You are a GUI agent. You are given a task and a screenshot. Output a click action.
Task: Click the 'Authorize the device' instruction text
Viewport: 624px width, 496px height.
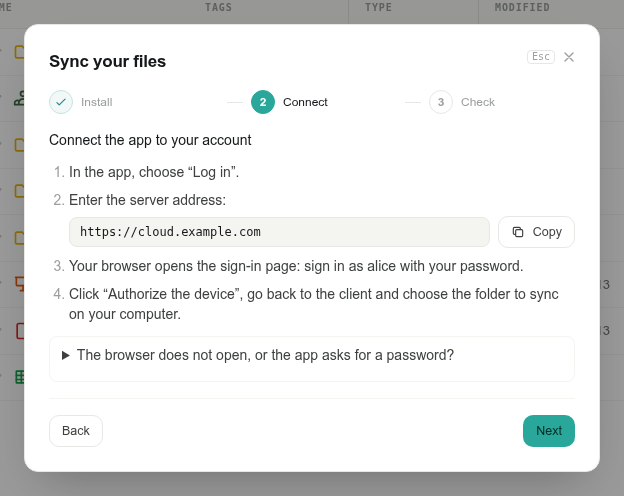pyautogui.click(x=314, y=304)
